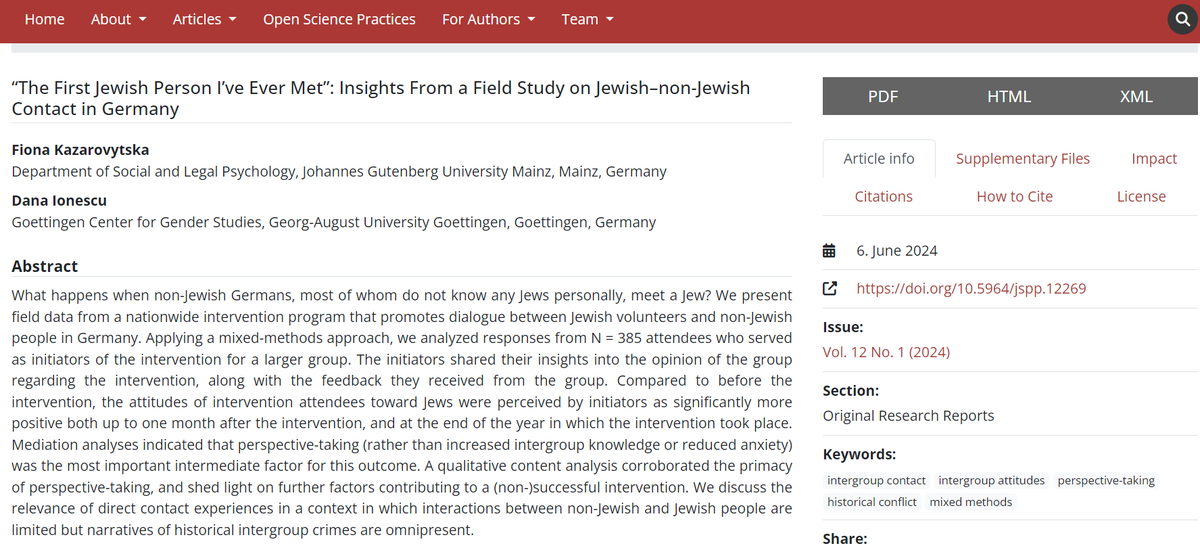1200x550 pixels.
Task: Click the calendar icon beside publication date
Action: point(829,251)
